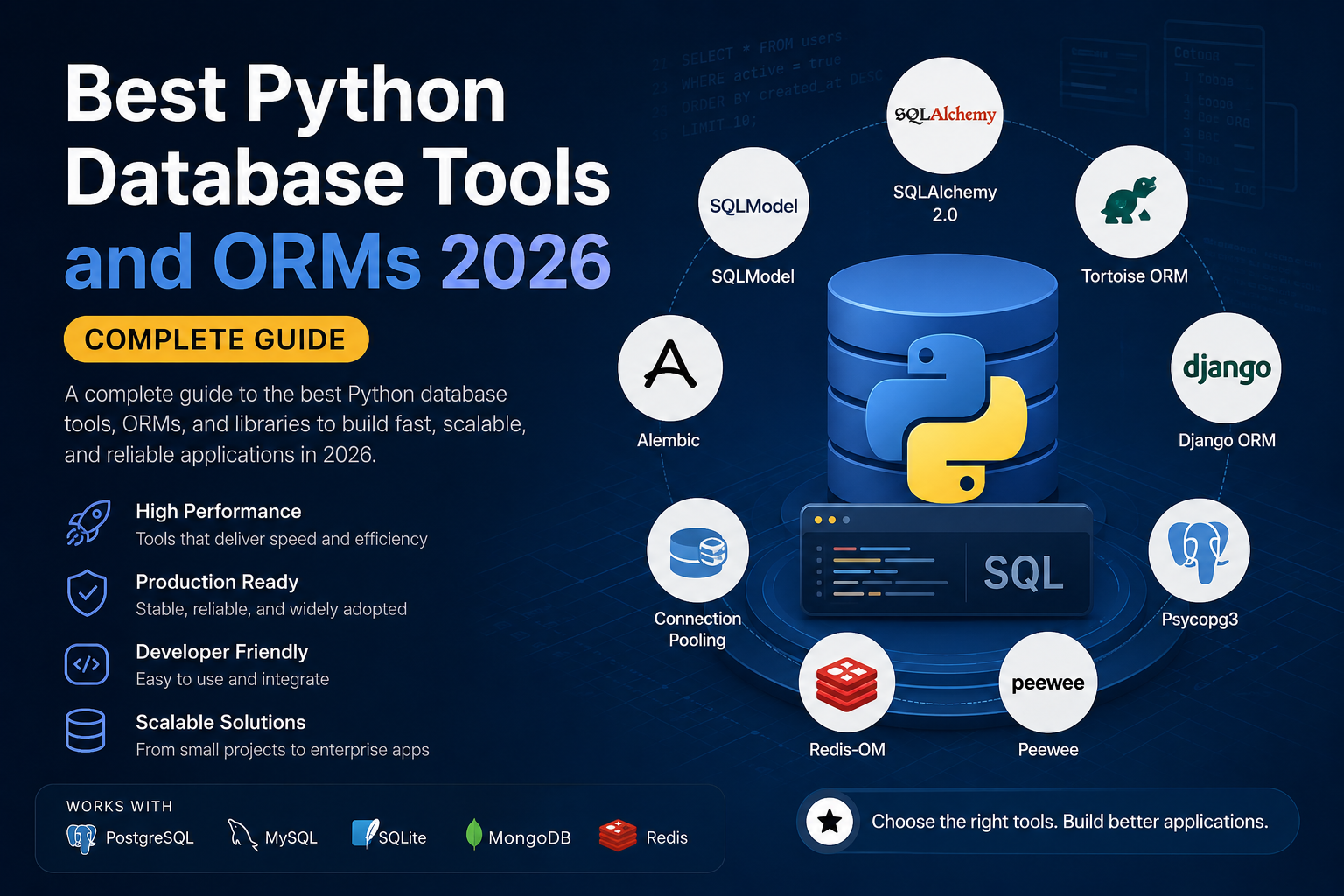The image size is (1344, 896).
Task: Click the 'Psycopg3' label
Action: click(1200, 619)
